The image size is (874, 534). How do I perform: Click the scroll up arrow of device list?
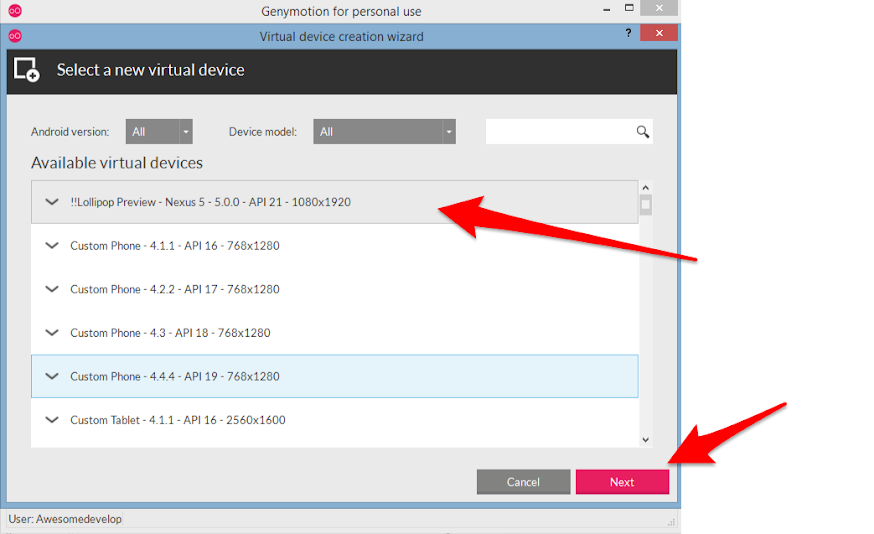click(x=645, y=188)
